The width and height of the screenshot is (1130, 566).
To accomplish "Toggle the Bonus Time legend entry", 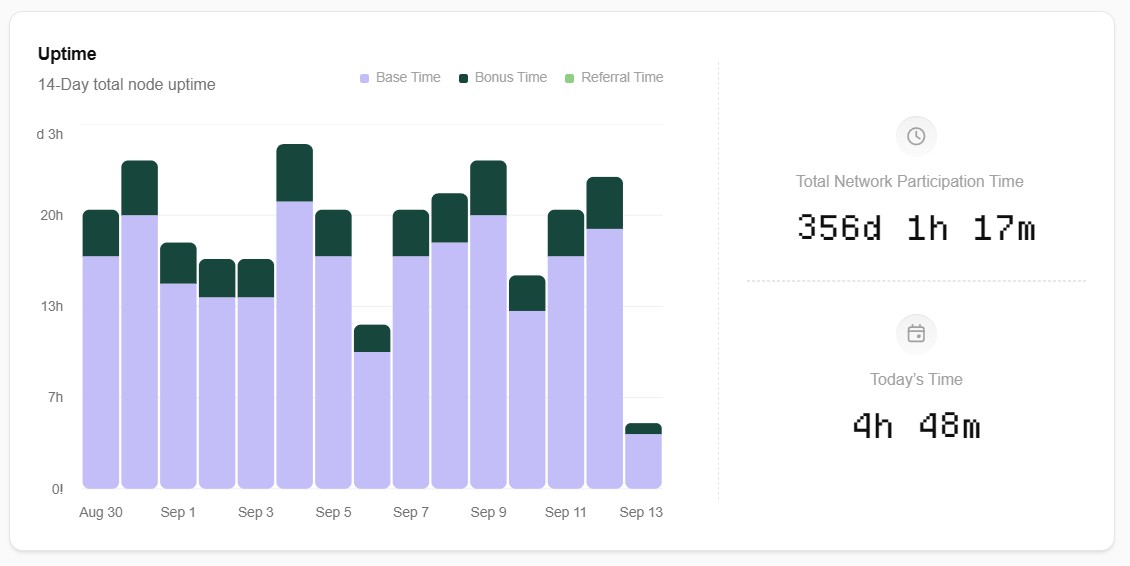I will point(503,77).
